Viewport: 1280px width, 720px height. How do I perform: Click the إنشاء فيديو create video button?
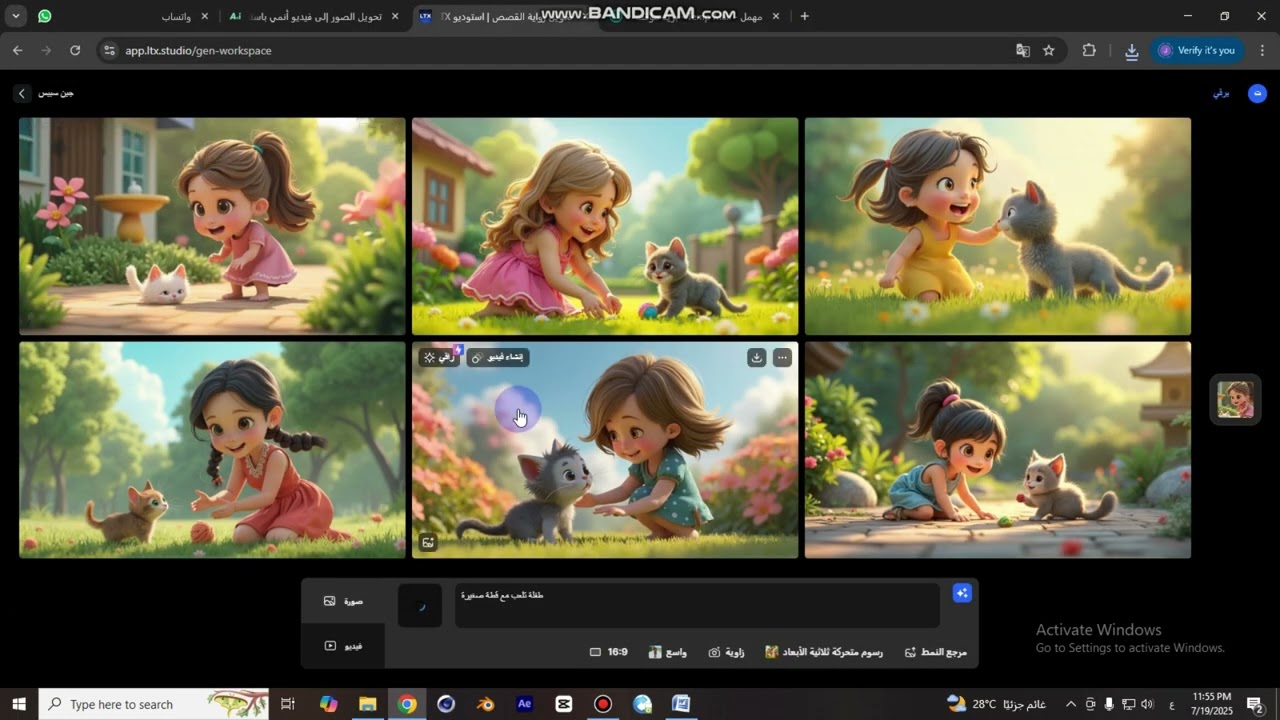497,357
